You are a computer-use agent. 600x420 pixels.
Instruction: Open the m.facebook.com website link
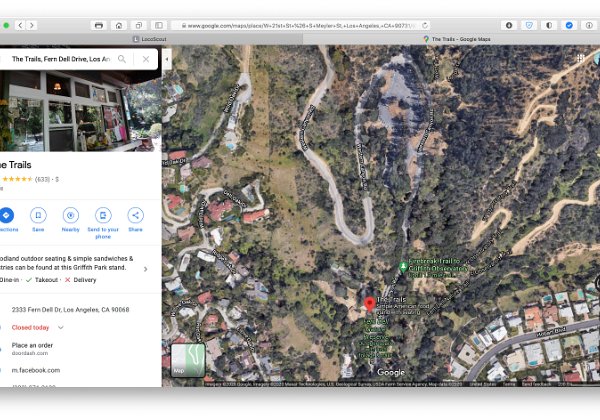tap(36, 370)
